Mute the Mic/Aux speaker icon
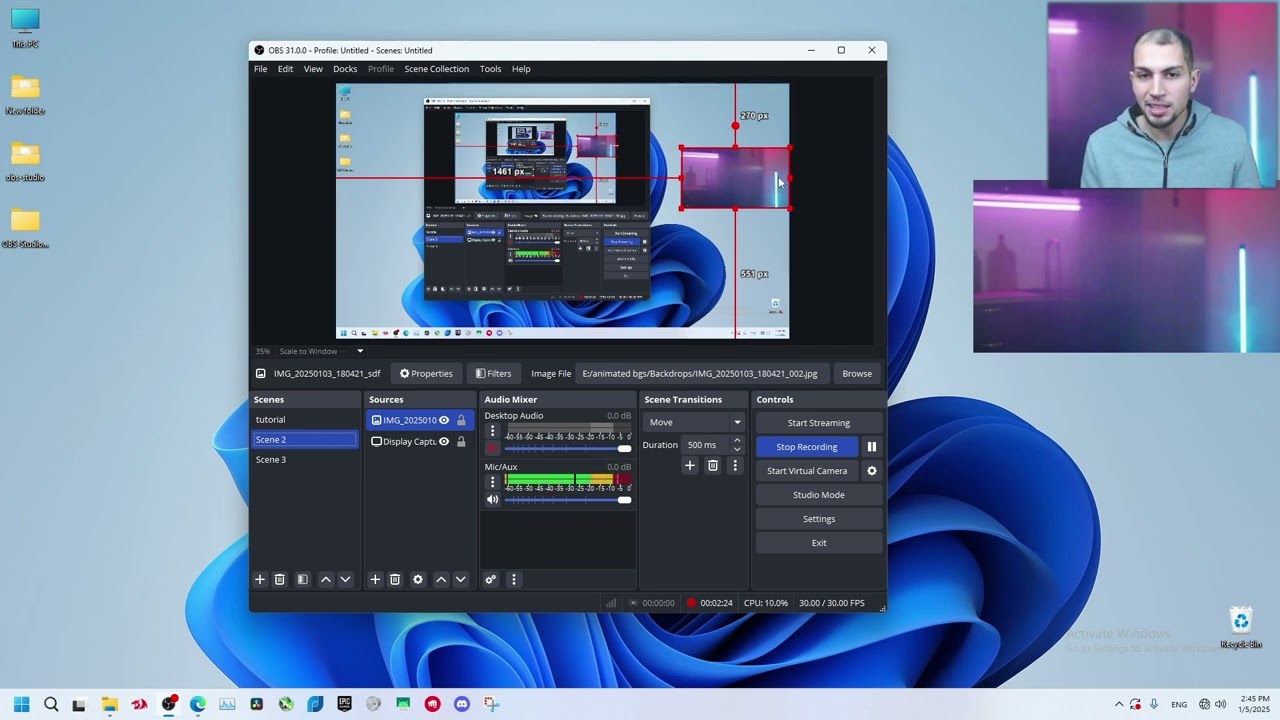 click(x=492, y=499)
